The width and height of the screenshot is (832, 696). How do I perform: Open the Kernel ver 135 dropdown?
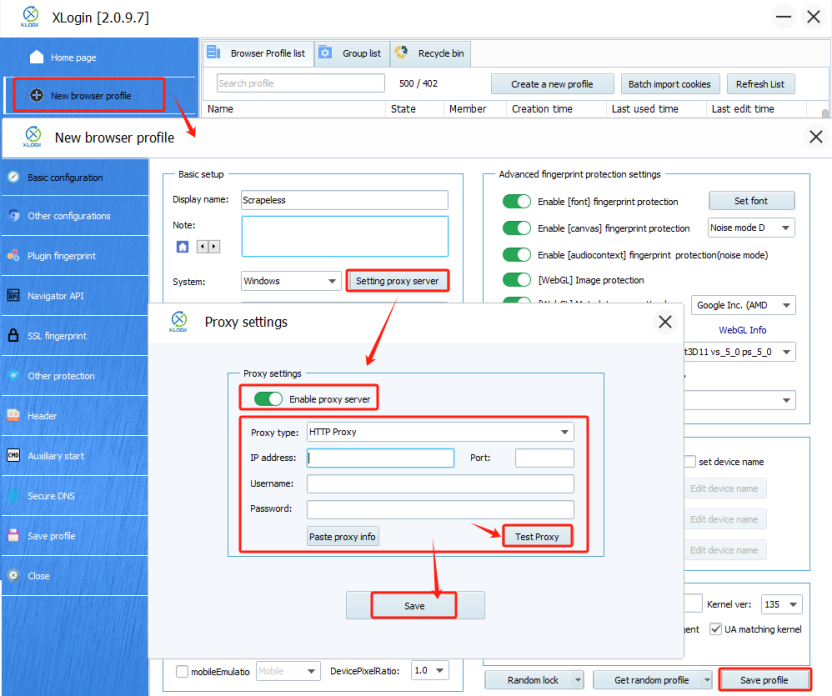point(782,604)
